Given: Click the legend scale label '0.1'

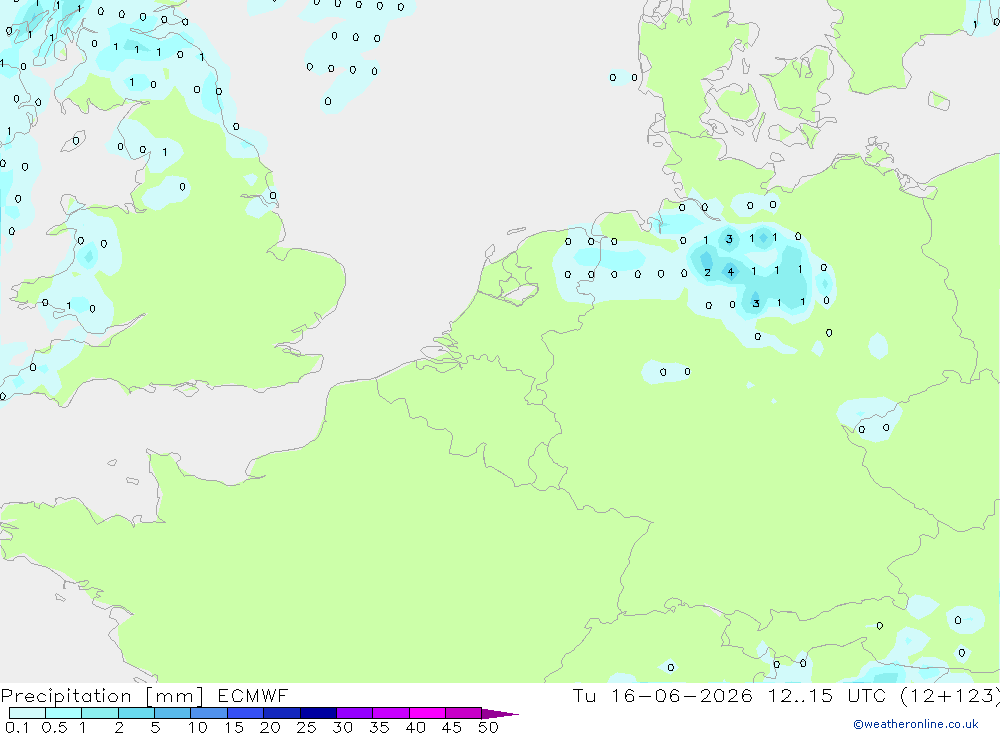Looking at the screenshot, I should tap(17, 727).
